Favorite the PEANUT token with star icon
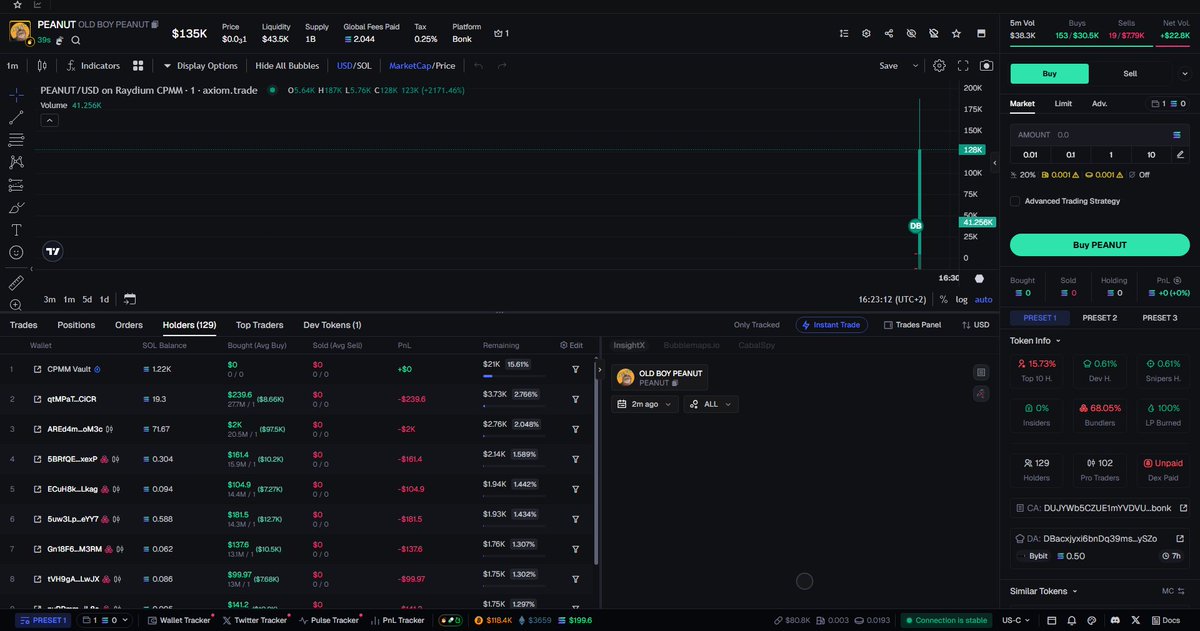1200x631 pixels. (x=957, y=33)
